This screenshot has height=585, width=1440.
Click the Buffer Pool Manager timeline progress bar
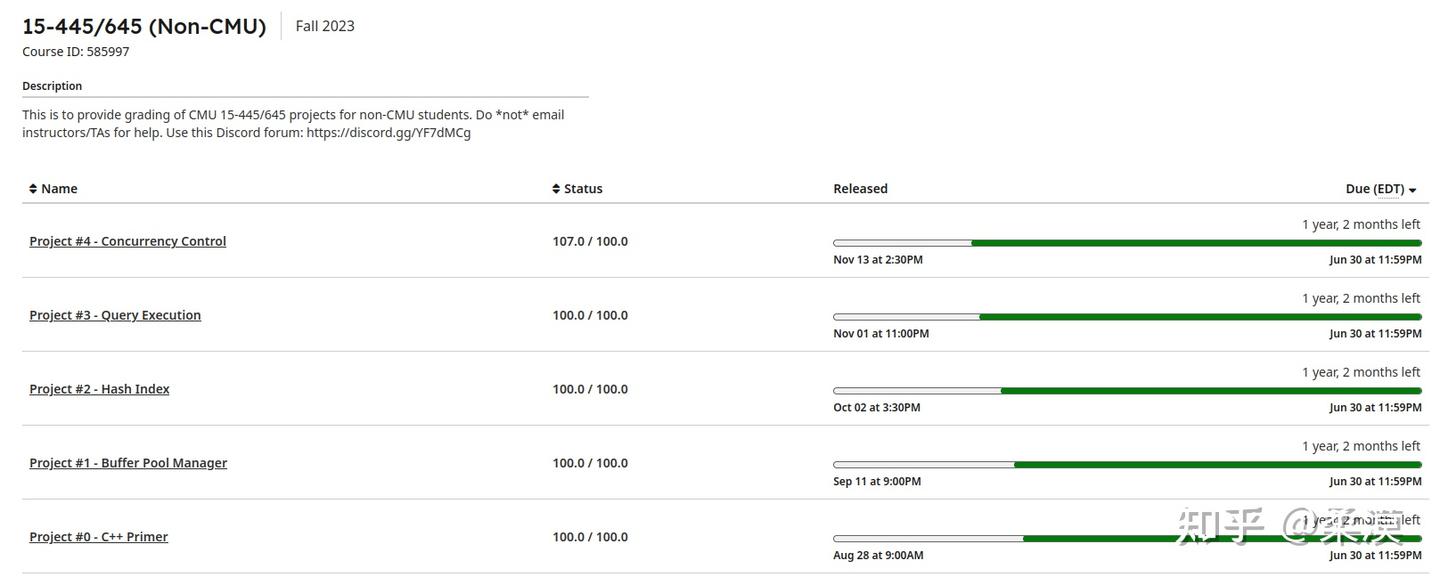coord(1127,465)
